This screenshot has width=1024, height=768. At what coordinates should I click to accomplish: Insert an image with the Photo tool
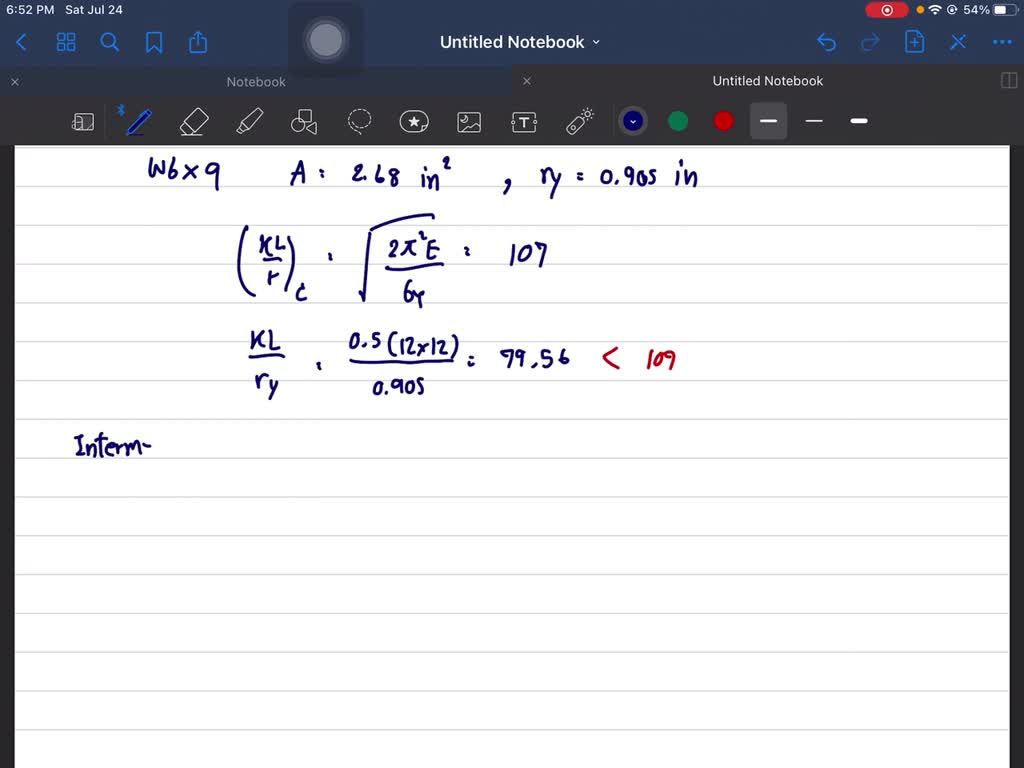[469, 121]
